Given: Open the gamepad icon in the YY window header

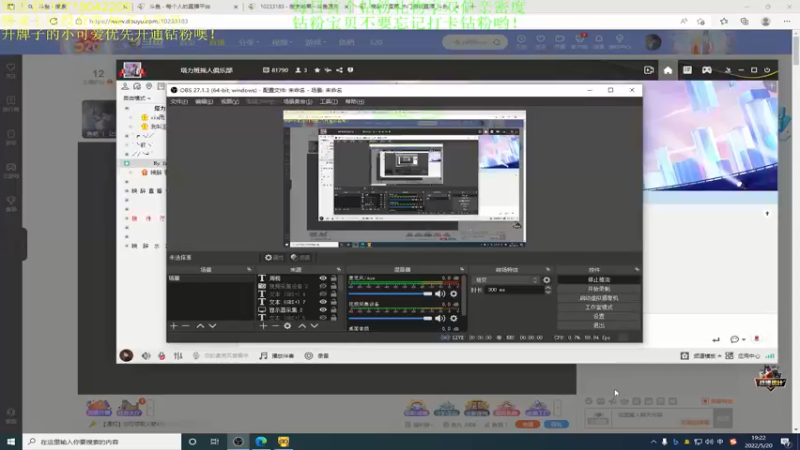Looking at the screenshot, I should click(x=707, y=70).
